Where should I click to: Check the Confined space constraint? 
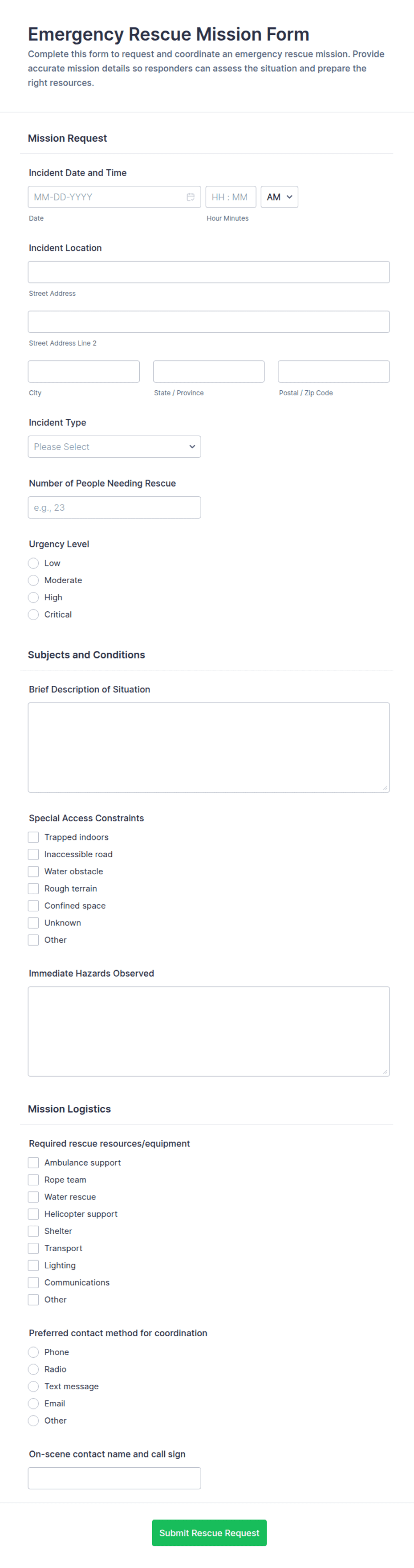(33, 906)
